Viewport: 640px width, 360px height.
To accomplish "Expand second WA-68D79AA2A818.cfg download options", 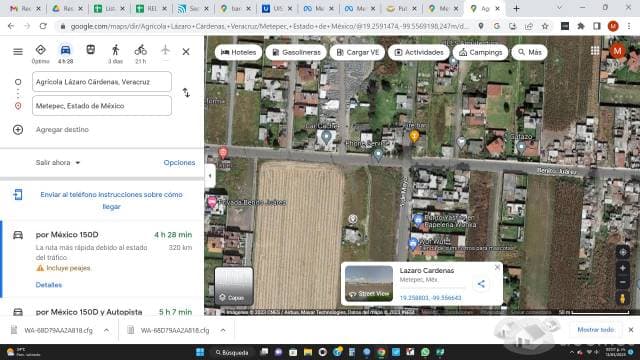I will point(223,330).
